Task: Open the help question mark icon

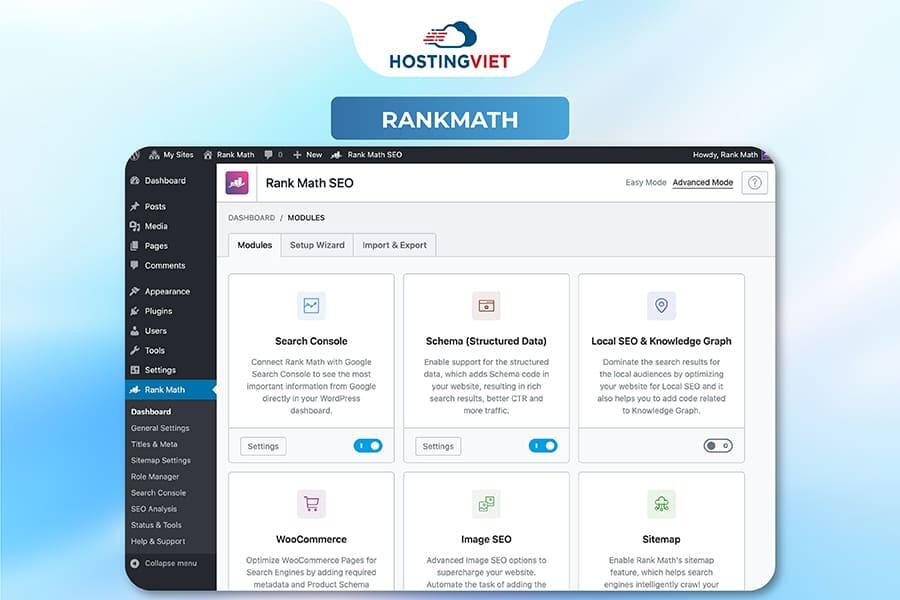Action: point(754,183)
